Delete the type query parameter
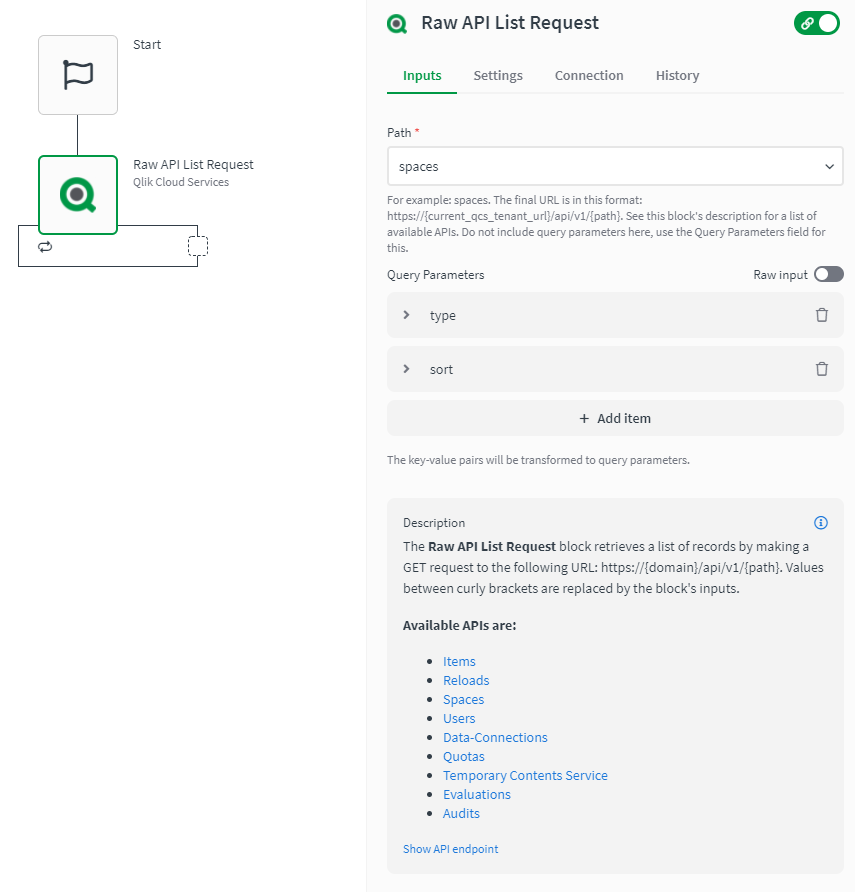This screenshot has height=892, width=855. point(822,315)
